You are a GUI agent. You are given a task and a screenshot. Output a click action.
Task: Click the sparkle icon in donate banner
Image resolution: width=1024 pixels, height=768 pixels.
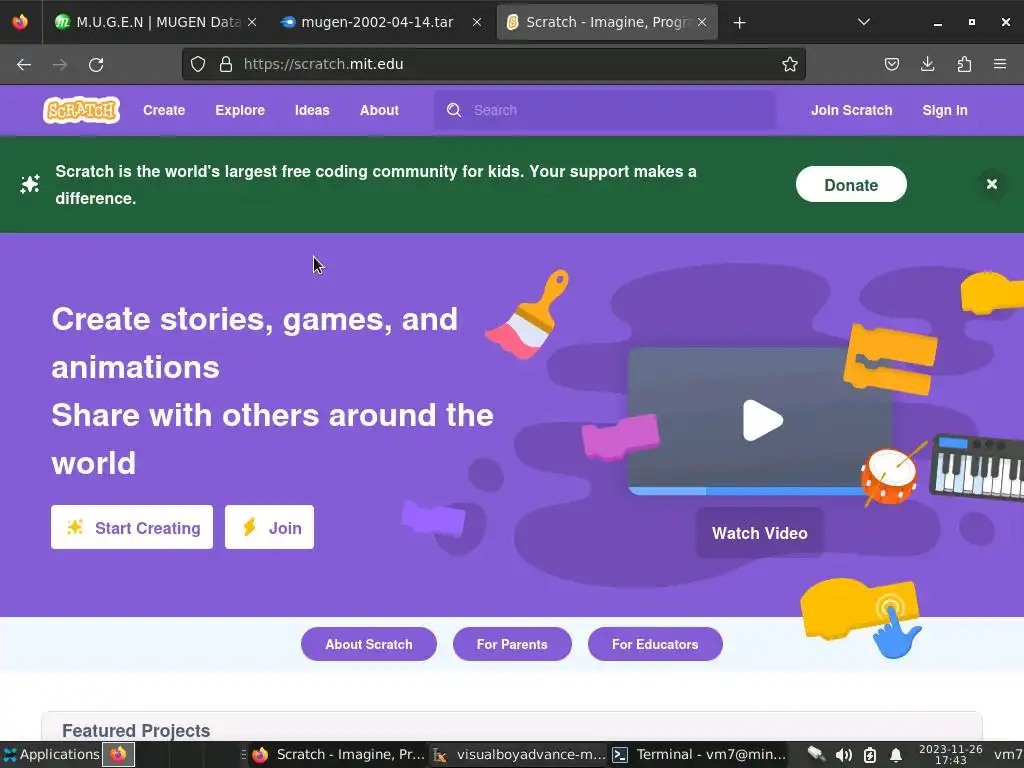pos(30,184)
